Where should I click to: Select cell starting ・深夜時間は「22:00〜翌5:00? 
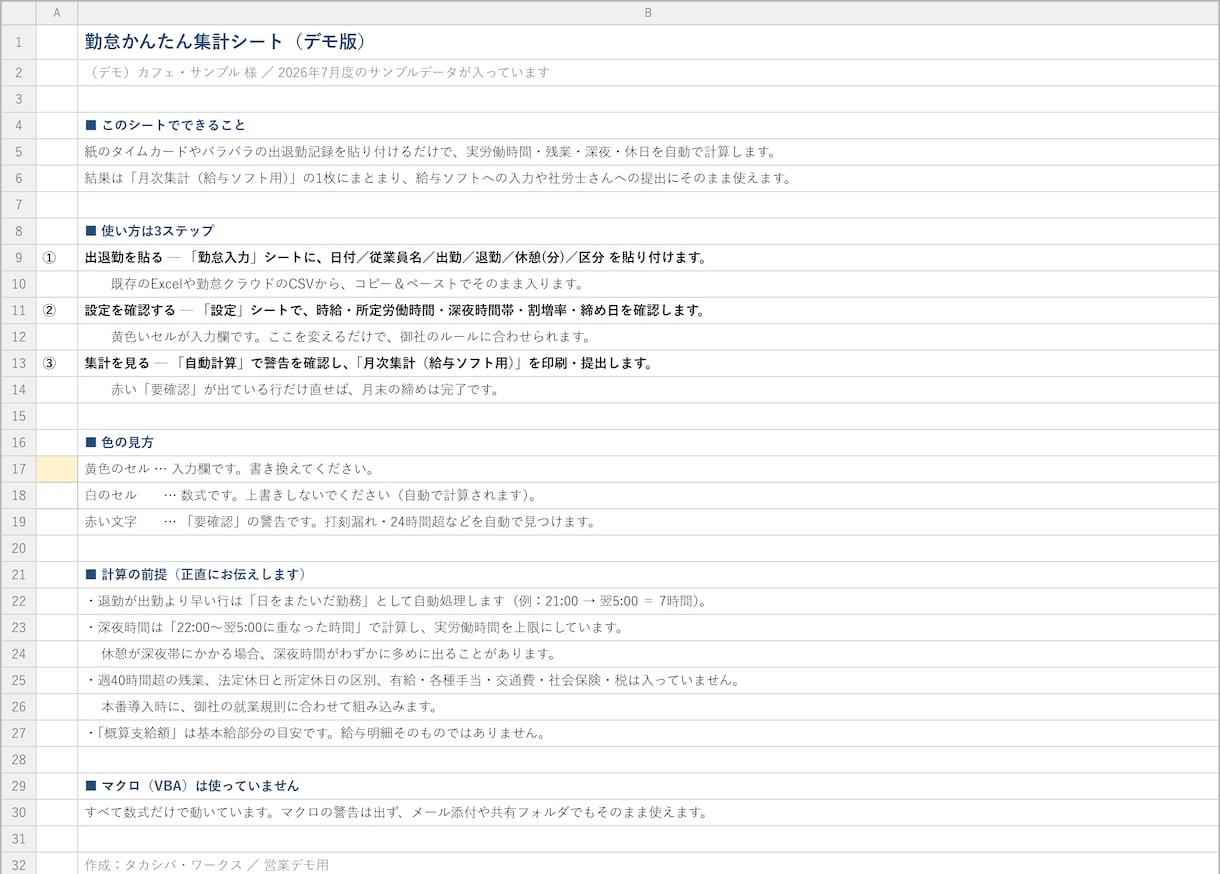tap(648, 627)
